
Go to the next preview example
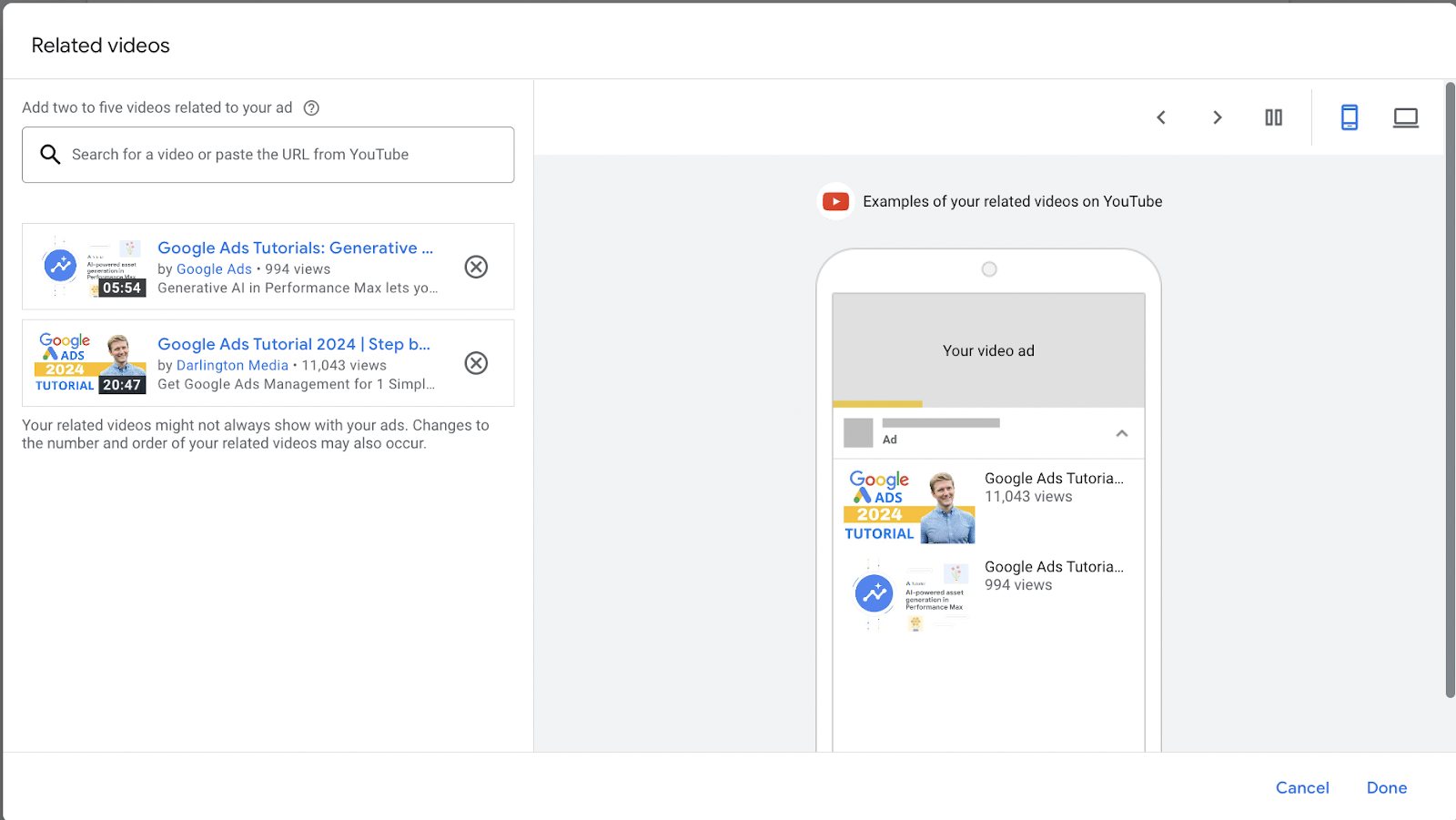[x=1218, y=117]
